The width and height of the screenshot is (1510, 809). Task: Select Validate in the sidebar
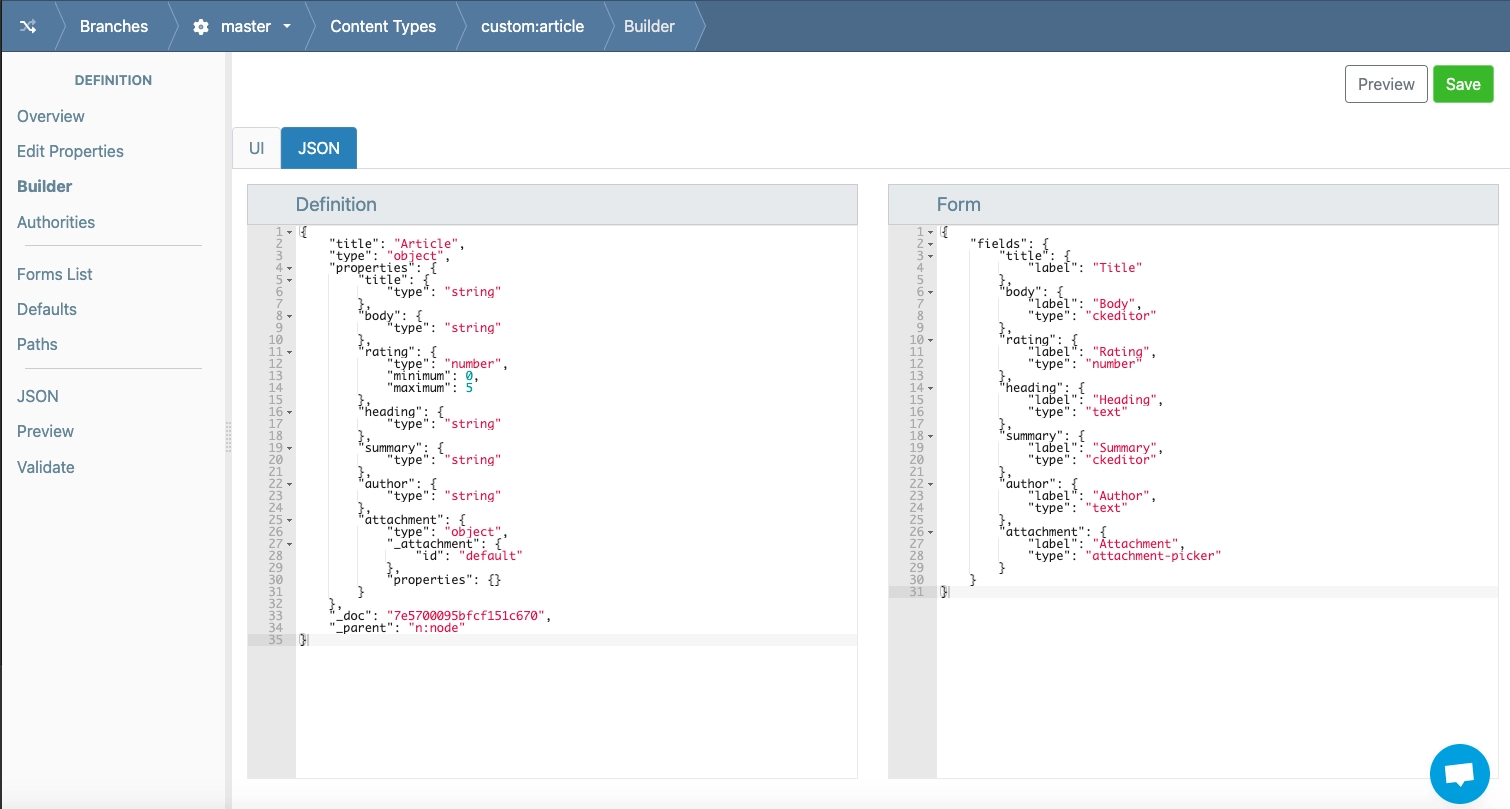46,467
